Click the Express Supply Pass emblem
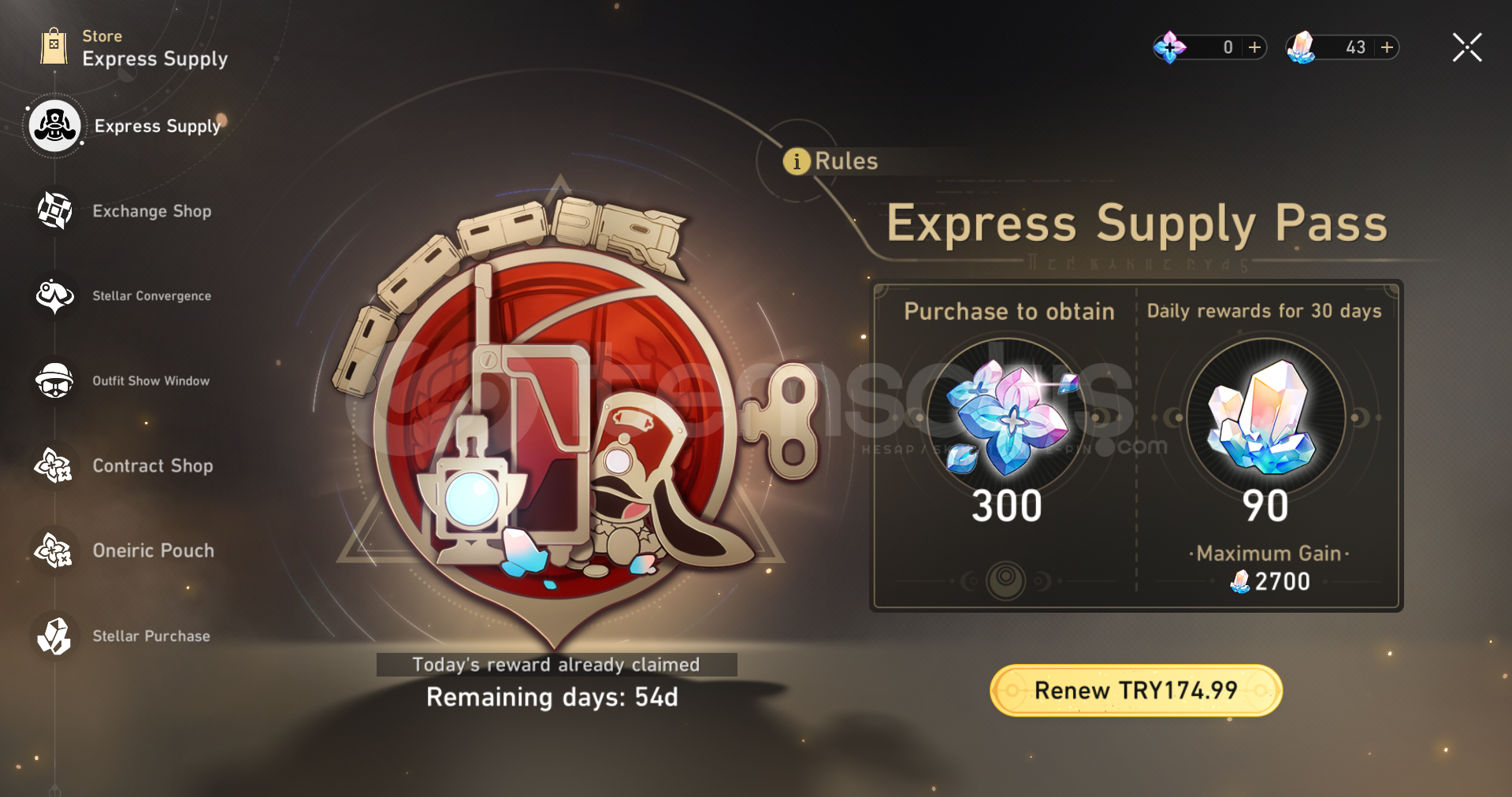 [555, 417]
